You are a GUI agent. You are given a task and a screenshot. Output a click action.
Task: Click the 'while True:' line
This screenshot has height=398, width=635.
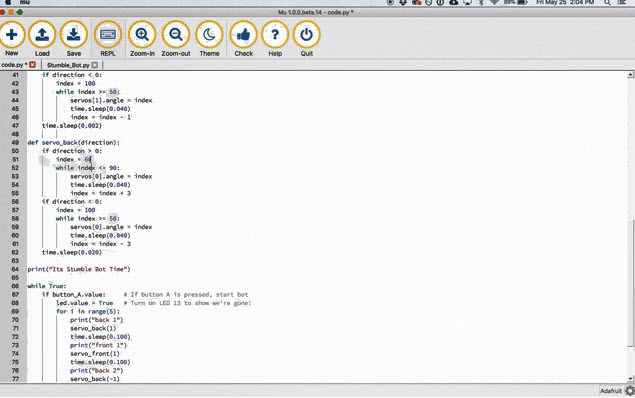47,286
